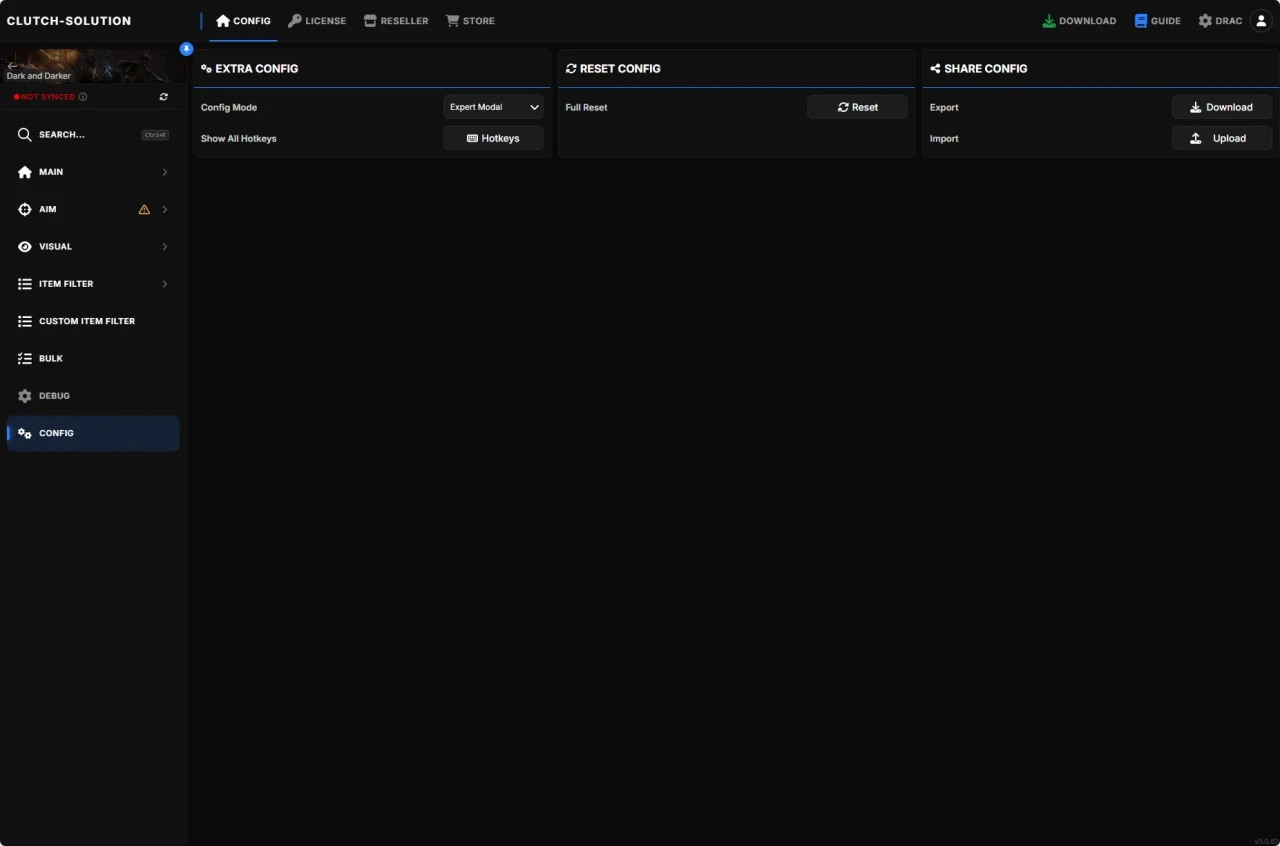
Task: Click the blue pin icon above the sidebar
Action: tap(186, 49)
